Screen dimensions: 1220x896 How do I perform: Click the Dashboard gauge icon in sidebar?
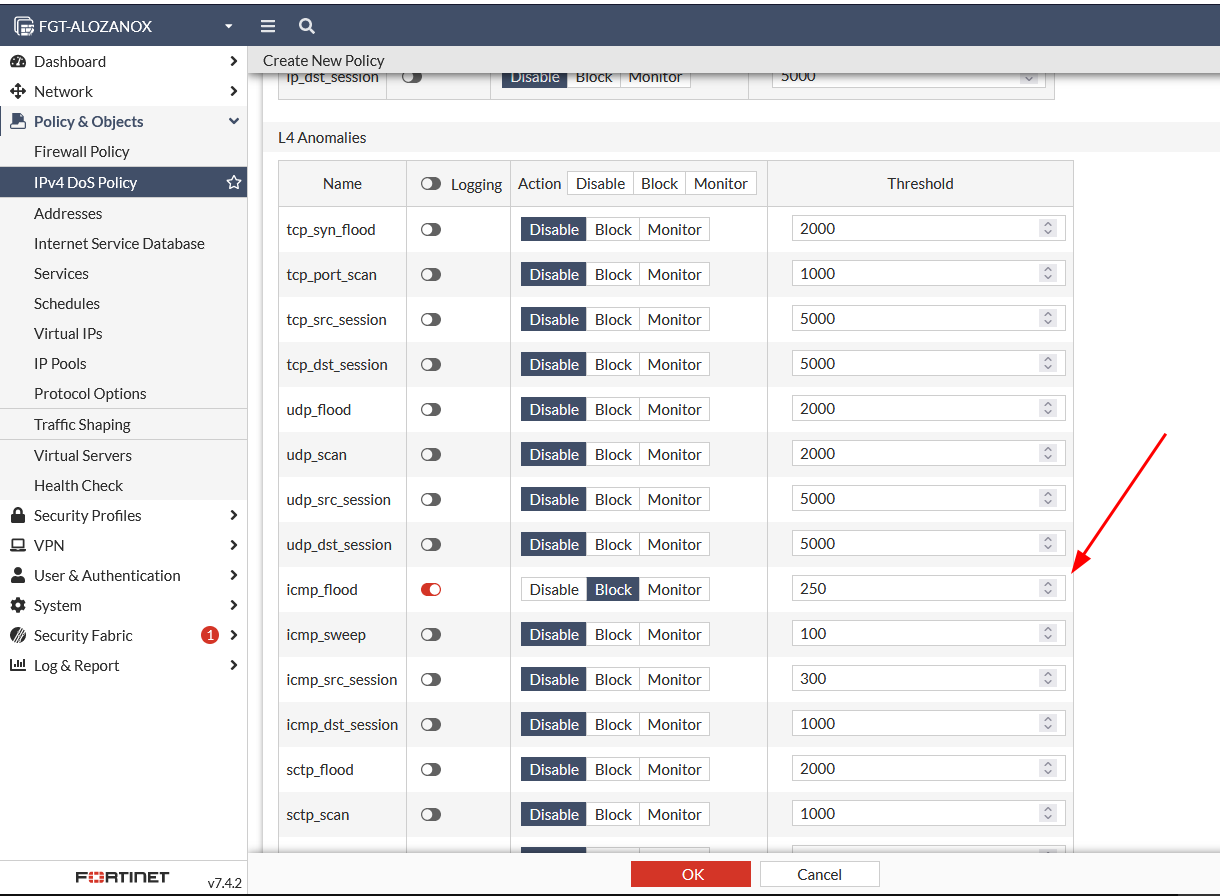click(x=17, y=61)
